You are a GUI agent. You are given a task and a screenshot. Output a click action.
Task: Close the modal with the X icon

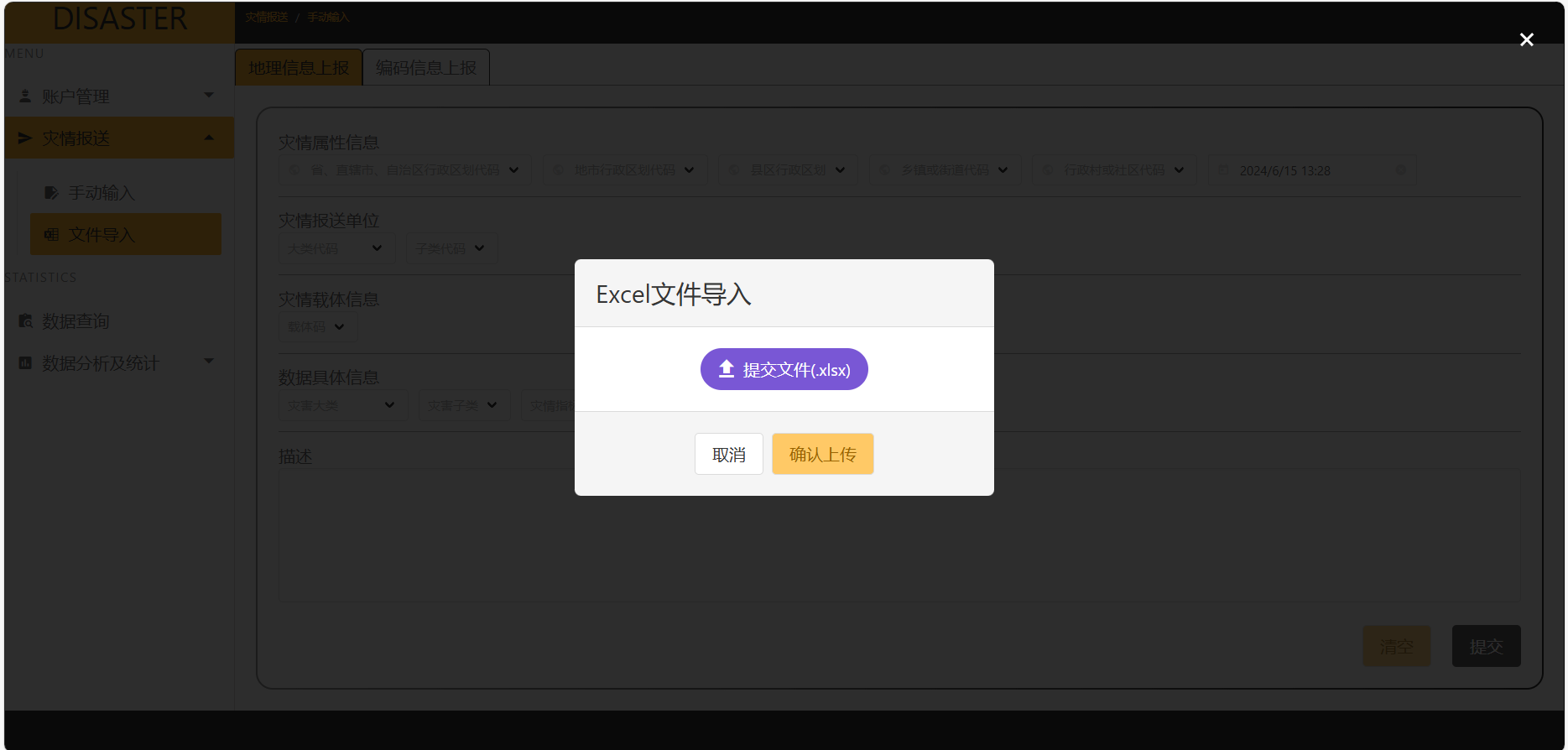[1526, 39]
